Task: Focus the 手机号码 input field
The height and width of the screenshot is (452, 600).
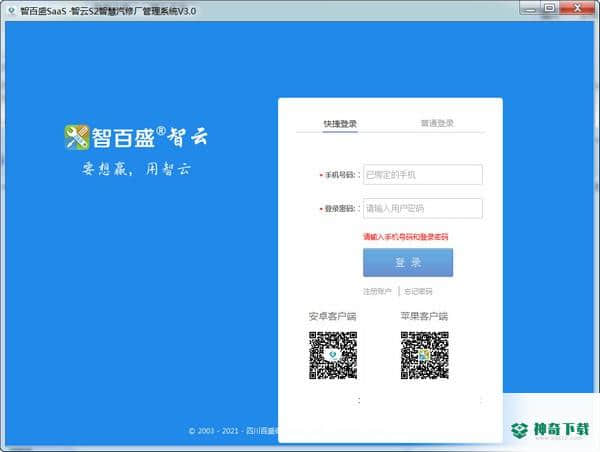Action: coord(423,175)
